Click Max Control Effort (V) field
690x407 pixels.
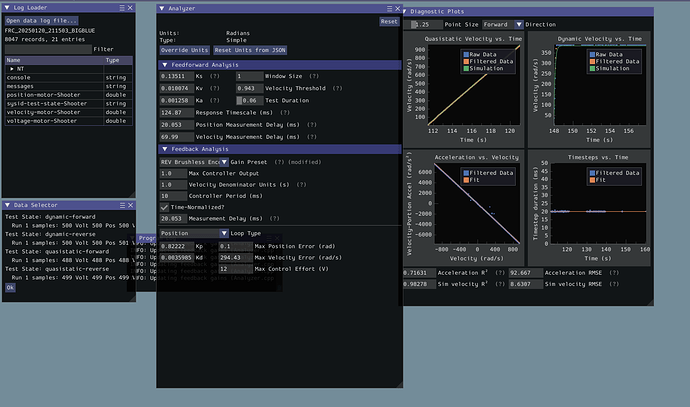235,269
